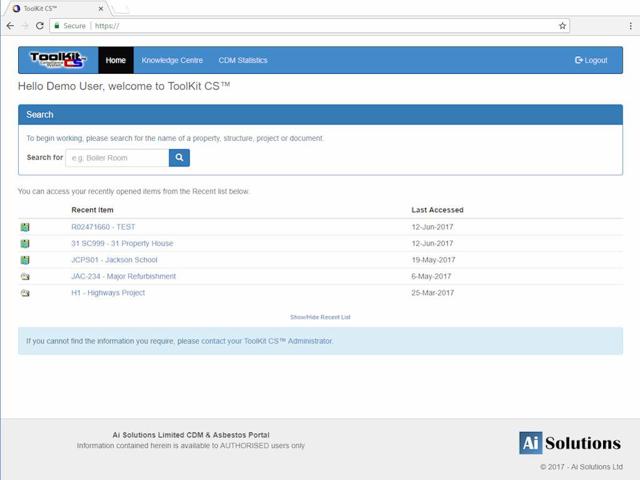Click the browser forward arrow
The width and height of the screenshot is (640, 480).
tap(25, 26)
